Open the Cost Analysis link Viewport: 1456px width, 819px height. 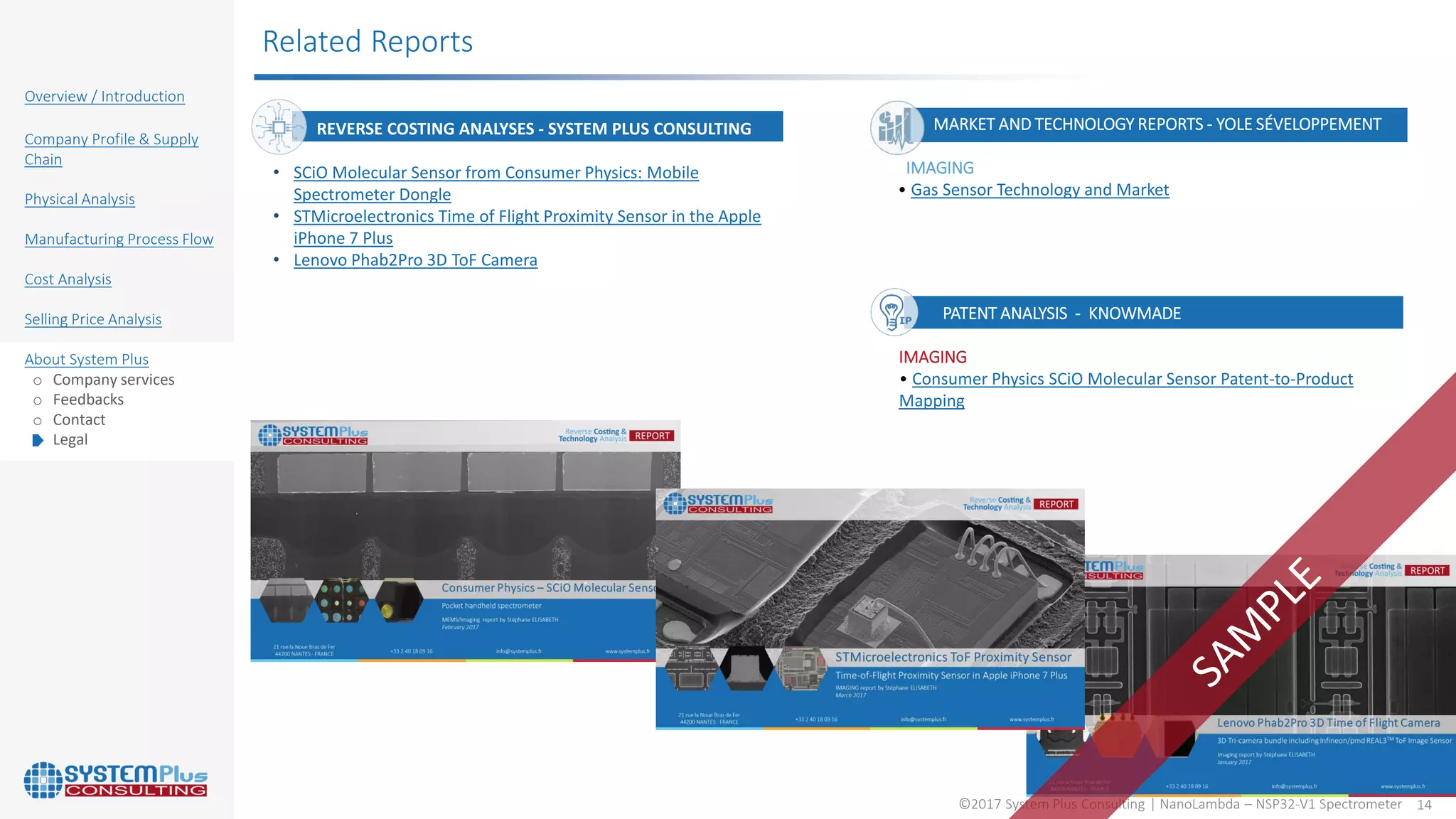click(68, 279)
